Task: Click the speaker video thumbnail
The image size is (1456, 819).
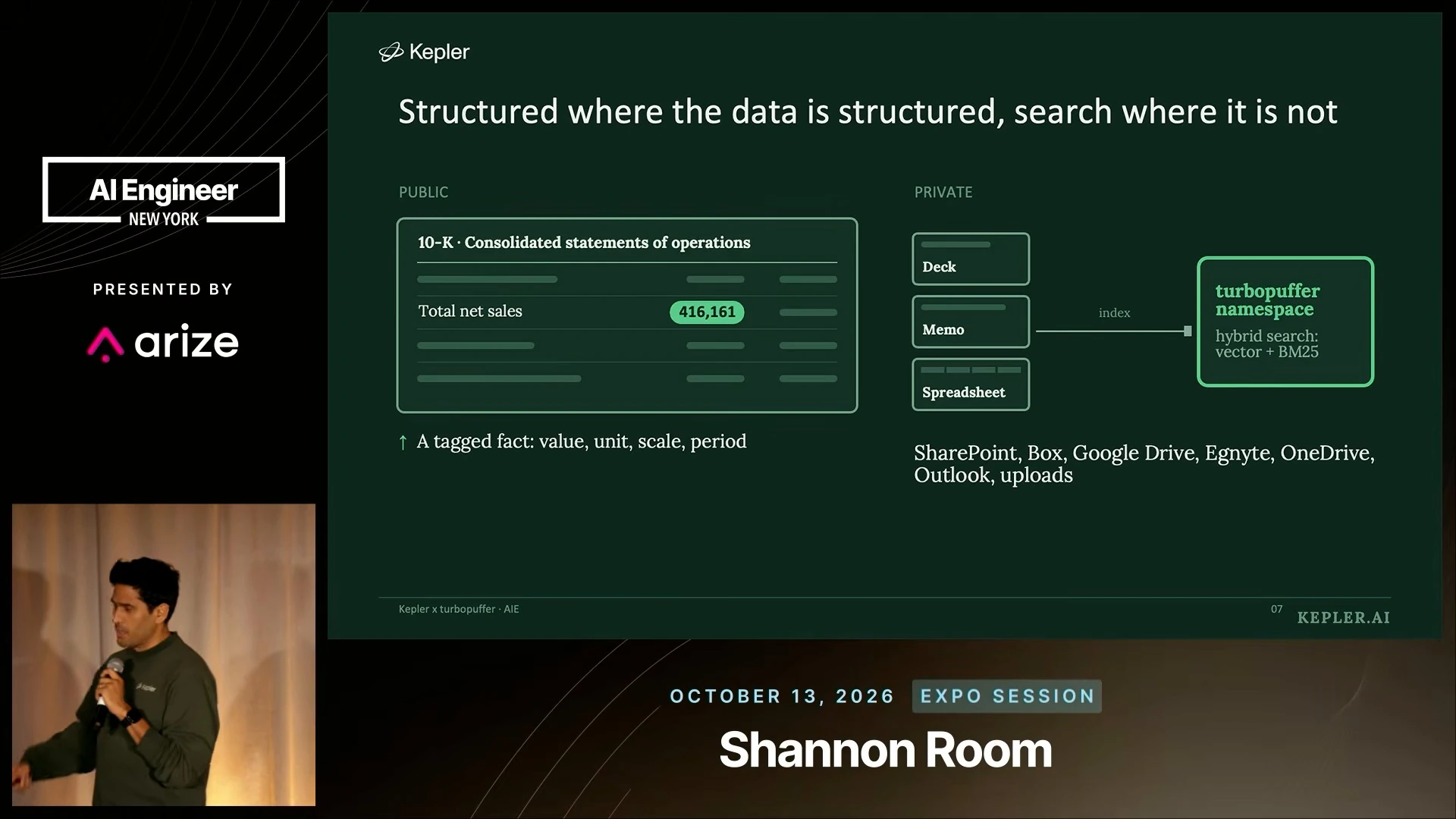Action: pos(164,654)
